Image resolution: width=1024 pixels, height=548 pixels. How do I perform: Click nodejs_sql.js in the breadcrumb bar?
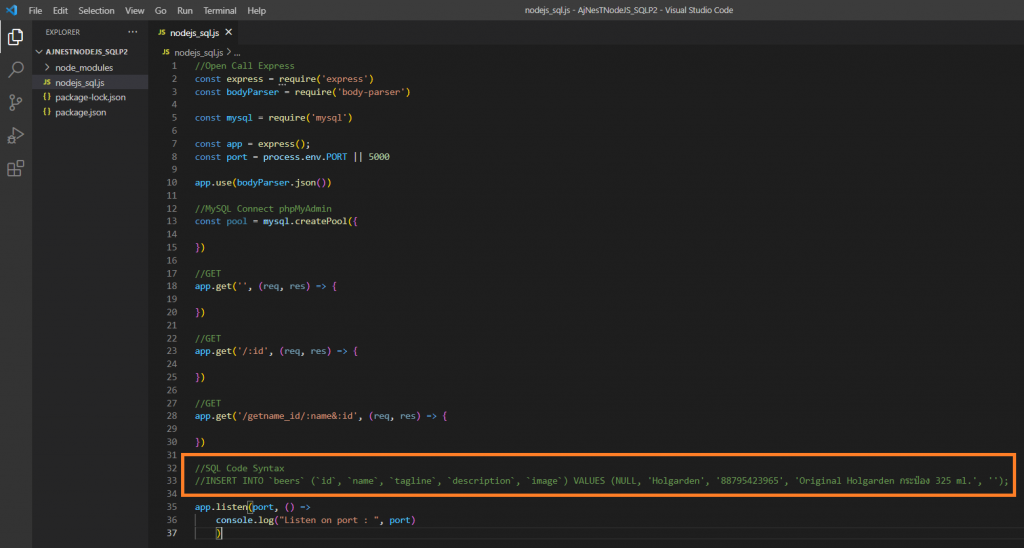[x=200, y=52]
